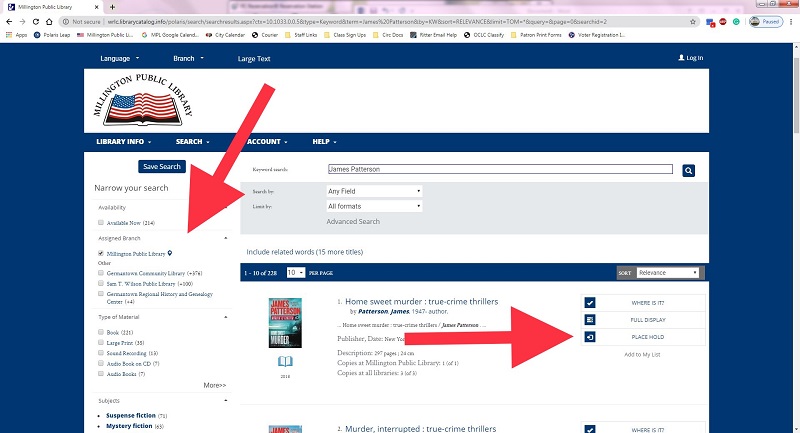Open the Sort Relevance dropdown

pos(666,272)
